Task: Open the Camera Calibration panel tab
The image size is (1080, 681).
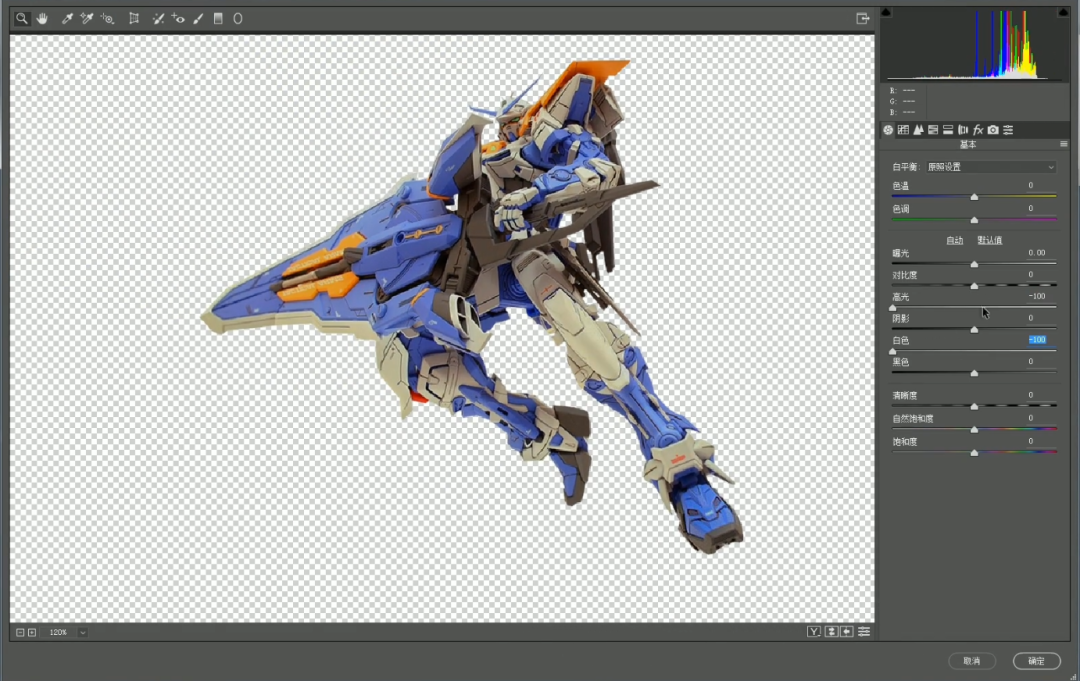Action: coord(993,129)
